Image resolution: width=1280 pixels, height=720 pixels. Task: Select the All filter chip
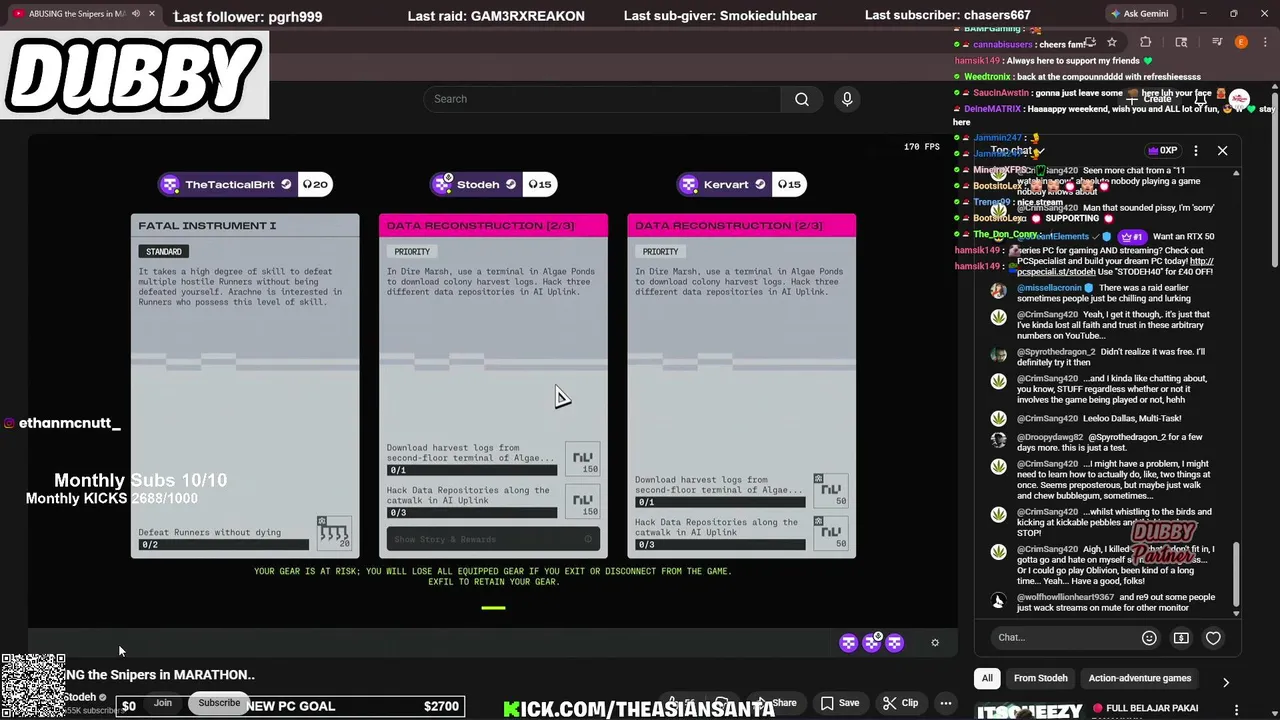click(x=987, y=678)
